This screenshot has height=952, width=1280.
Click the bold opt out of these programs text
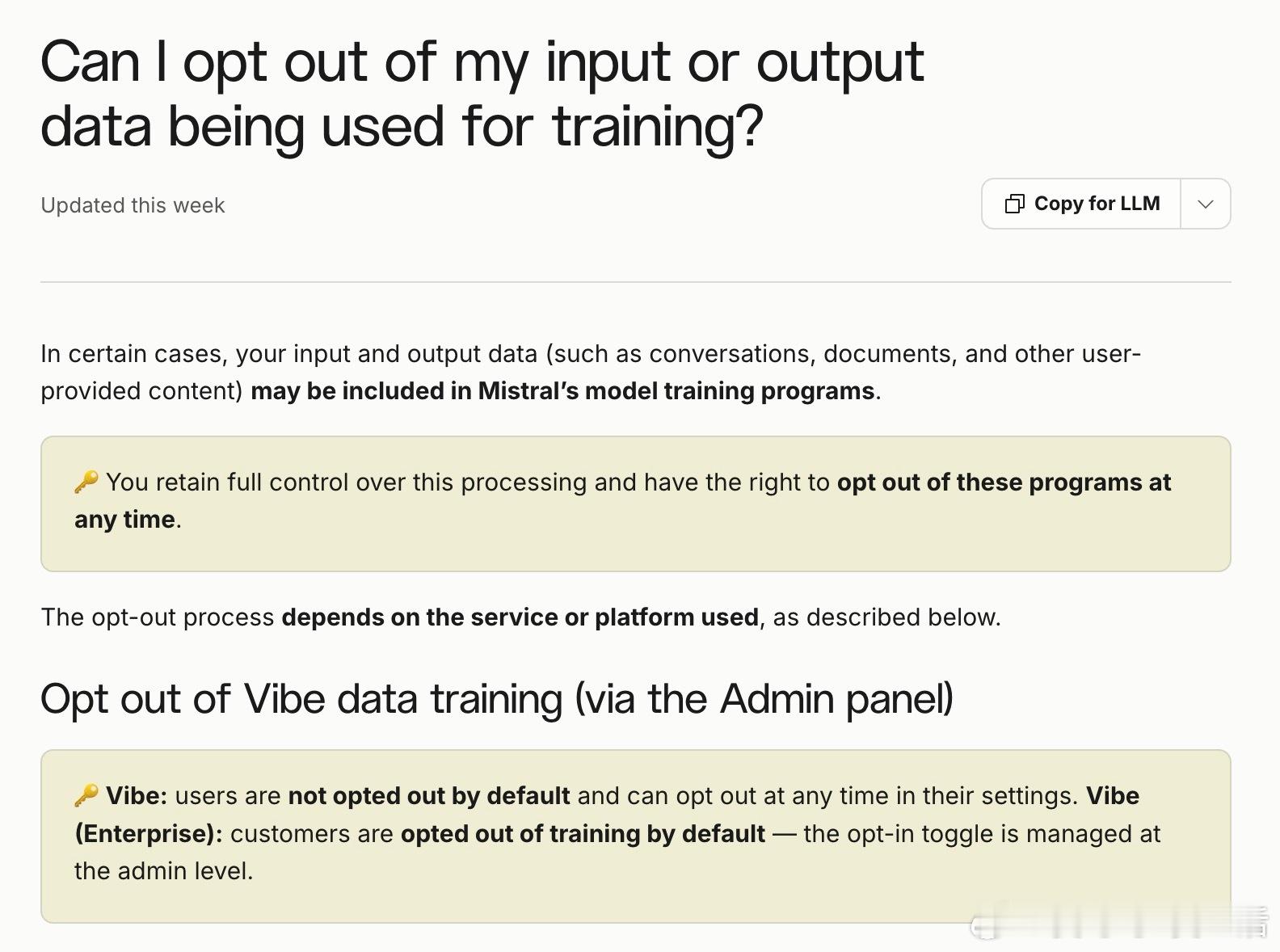pos(622,500)
